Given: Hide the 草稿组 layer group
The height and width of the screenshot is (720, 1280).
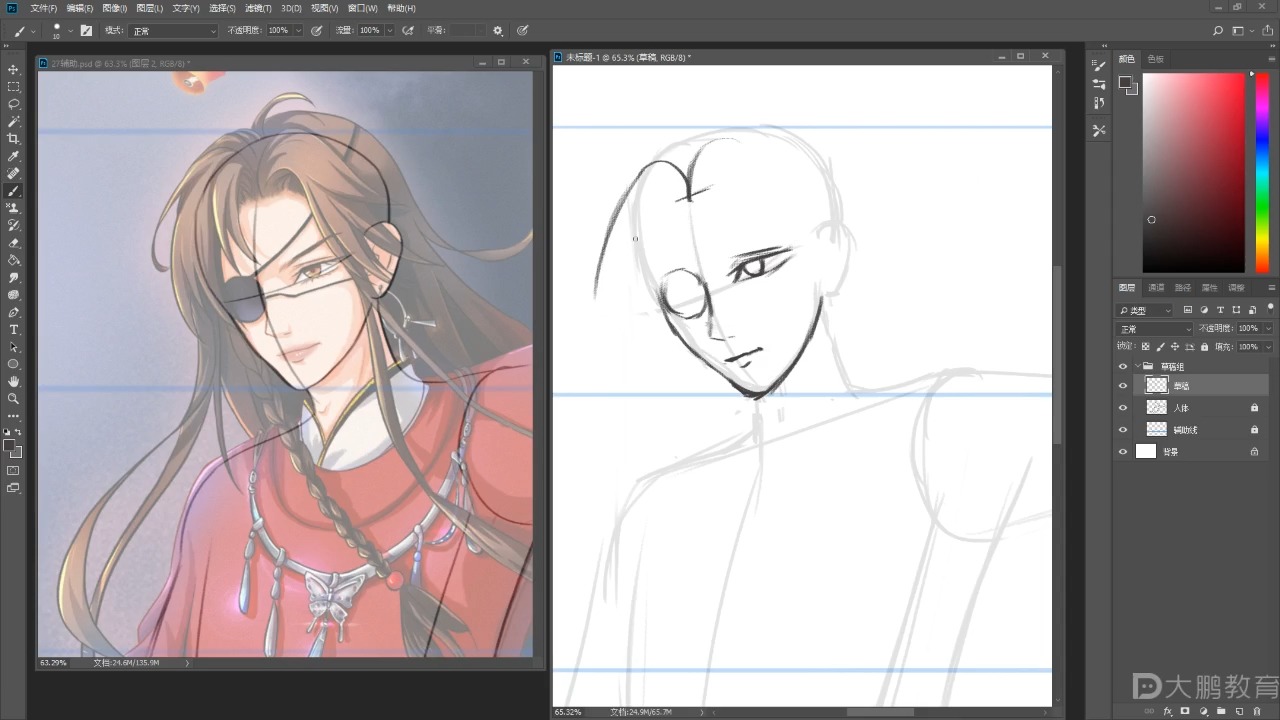Looking at the screenshot, I should [1123, 366].
